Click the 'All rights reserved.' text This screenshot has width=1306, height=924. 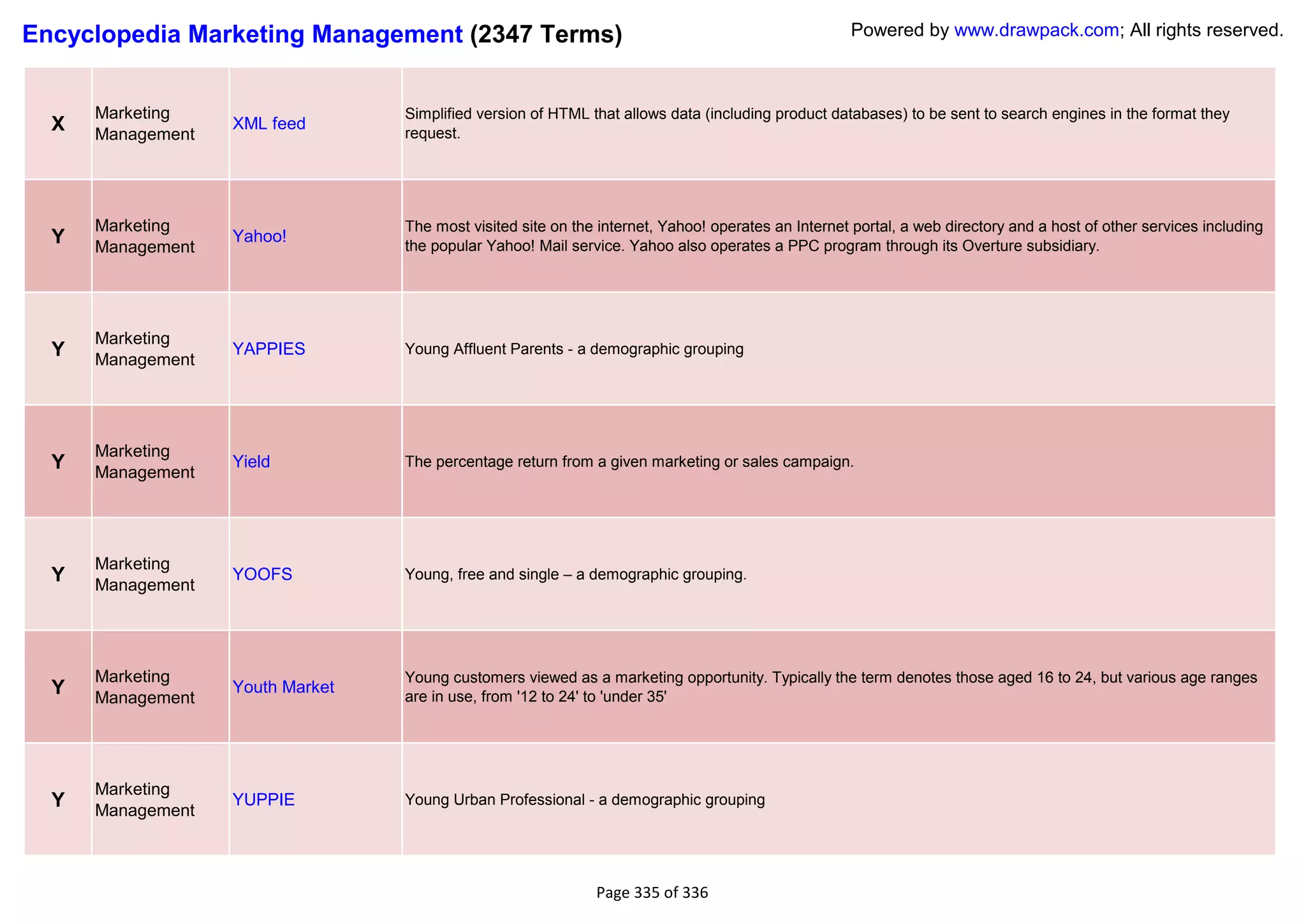click(1207, 30)
